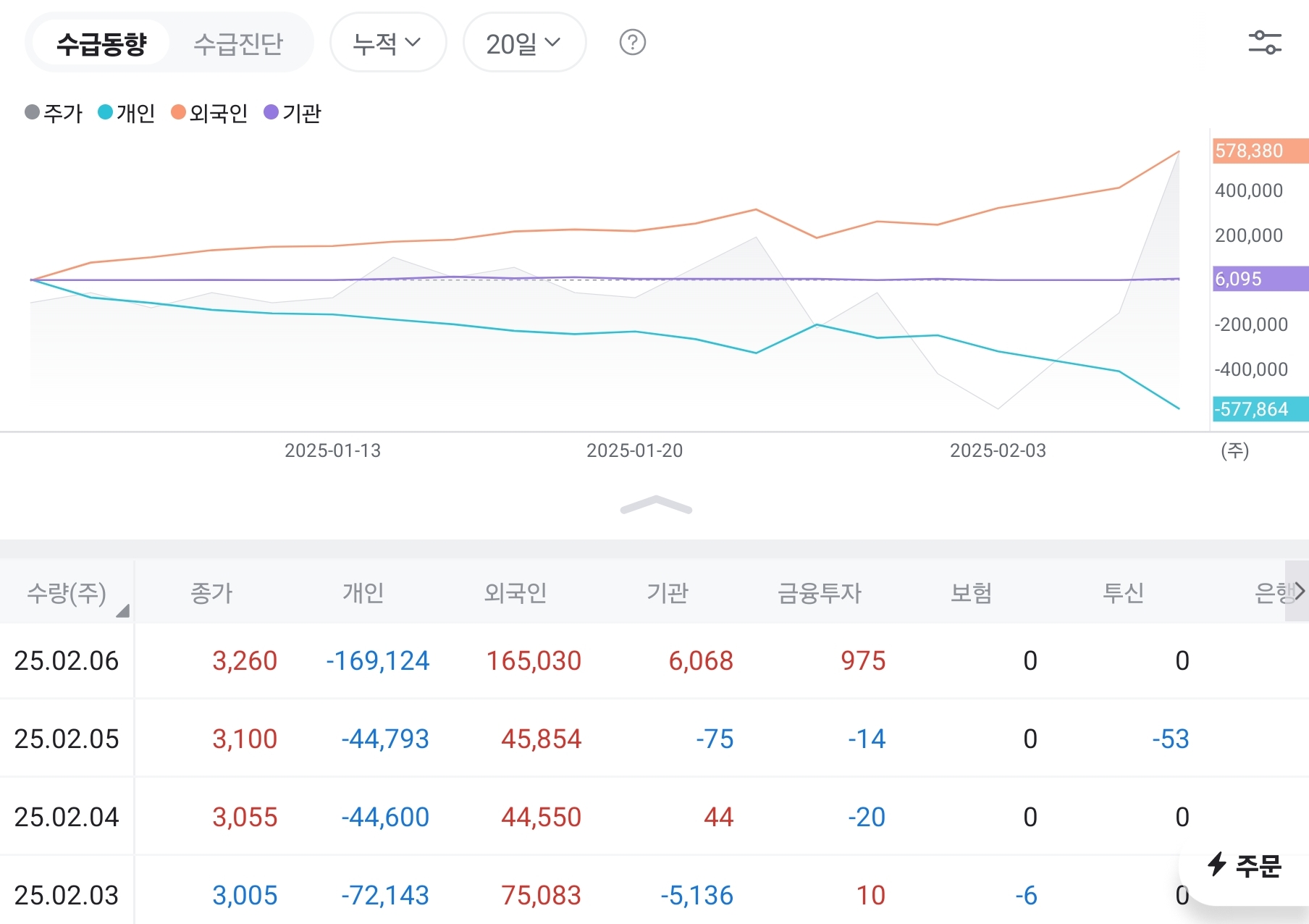
Task: Toggle the 기관 legend series
Action: 292,113
